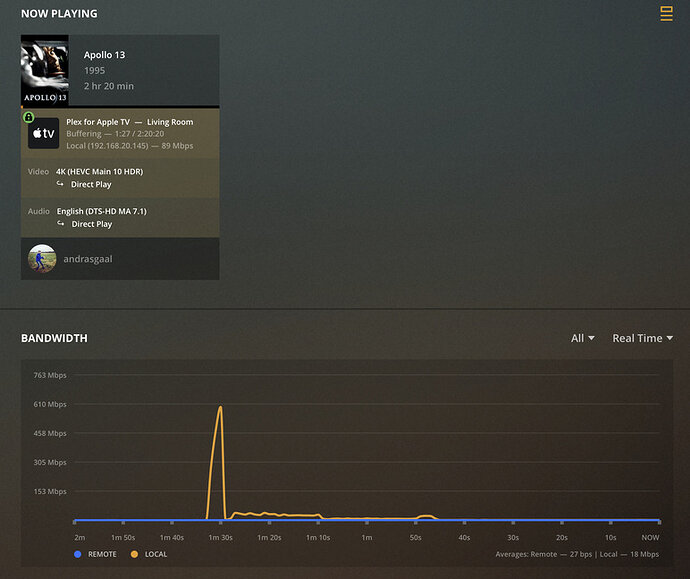This screenshot has width=690, height=579.
Task: Toggle the LOCAL series in legend
Action: coord(149,554)
